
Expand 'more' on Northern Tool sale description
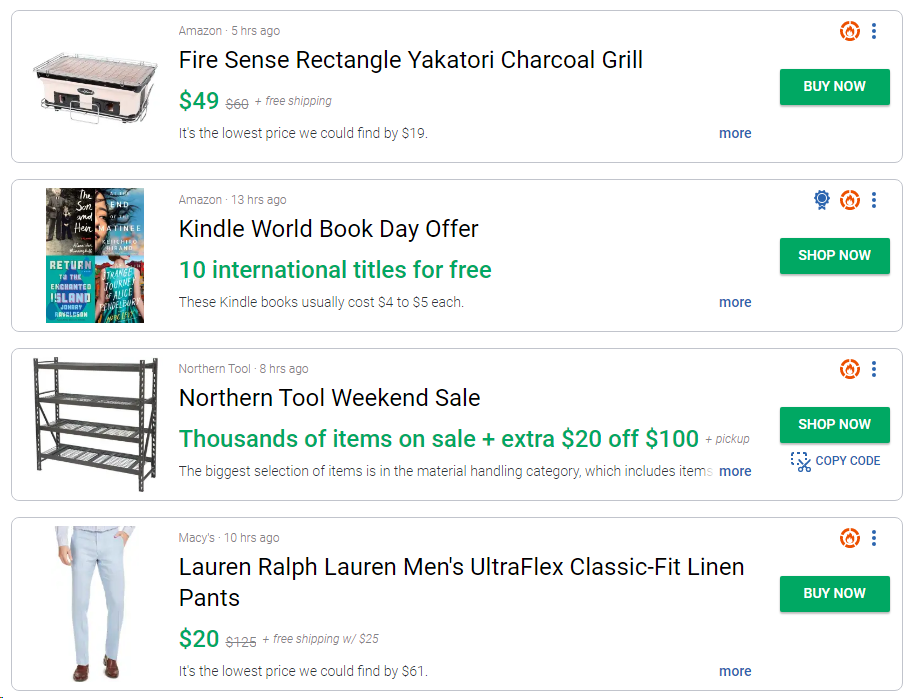[x=735, y=471]
